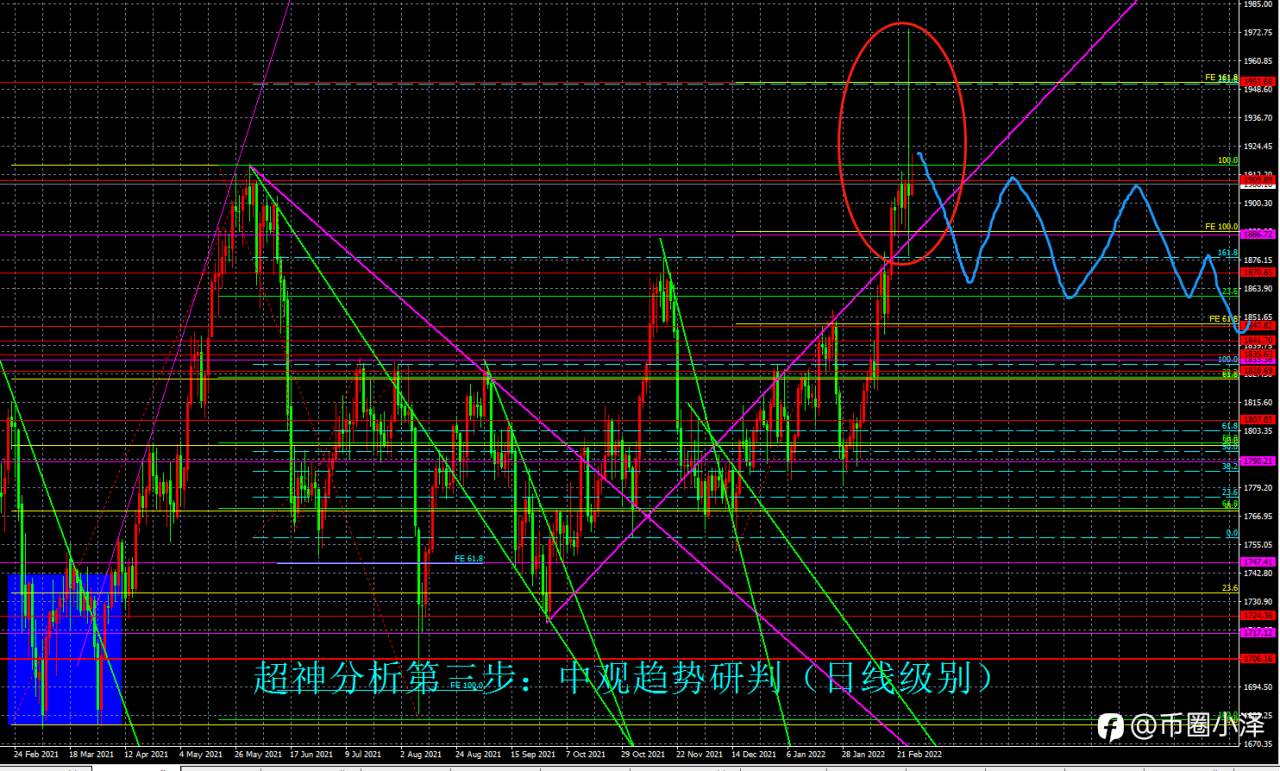Image resolution: width=1280 pixels, height=771 pixels.
Task: Click the 21 Feb 2022 date label
Action: point(917,754)
